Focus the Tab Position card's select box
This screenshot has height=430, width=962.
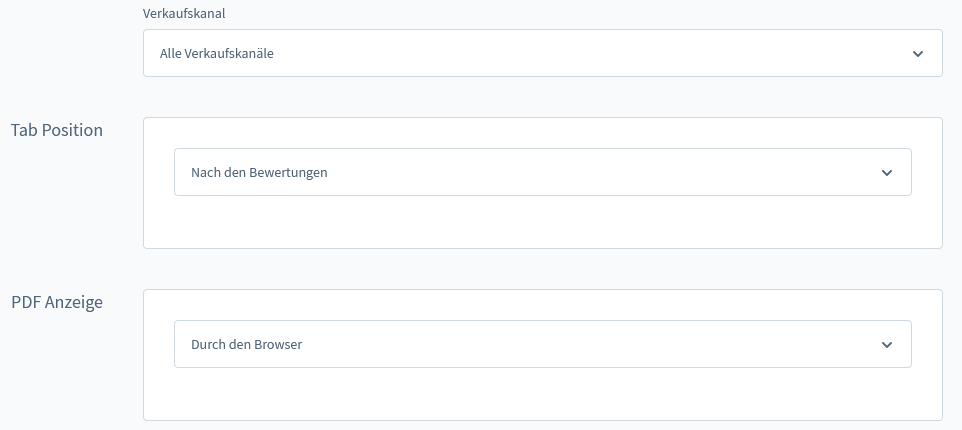coord(543,172)
